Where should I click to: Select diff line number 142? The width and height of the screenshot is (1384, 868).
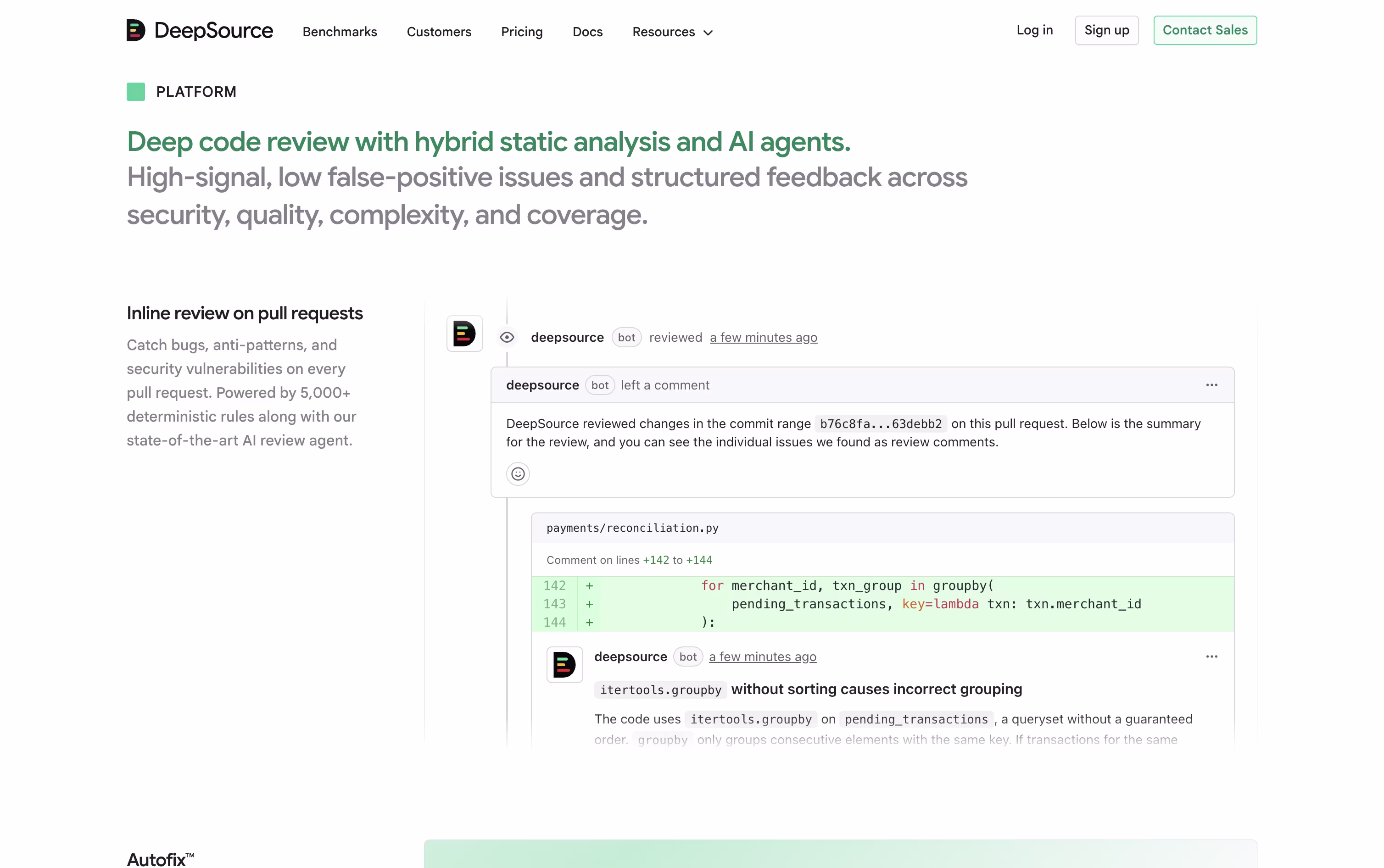pos(554,585)
